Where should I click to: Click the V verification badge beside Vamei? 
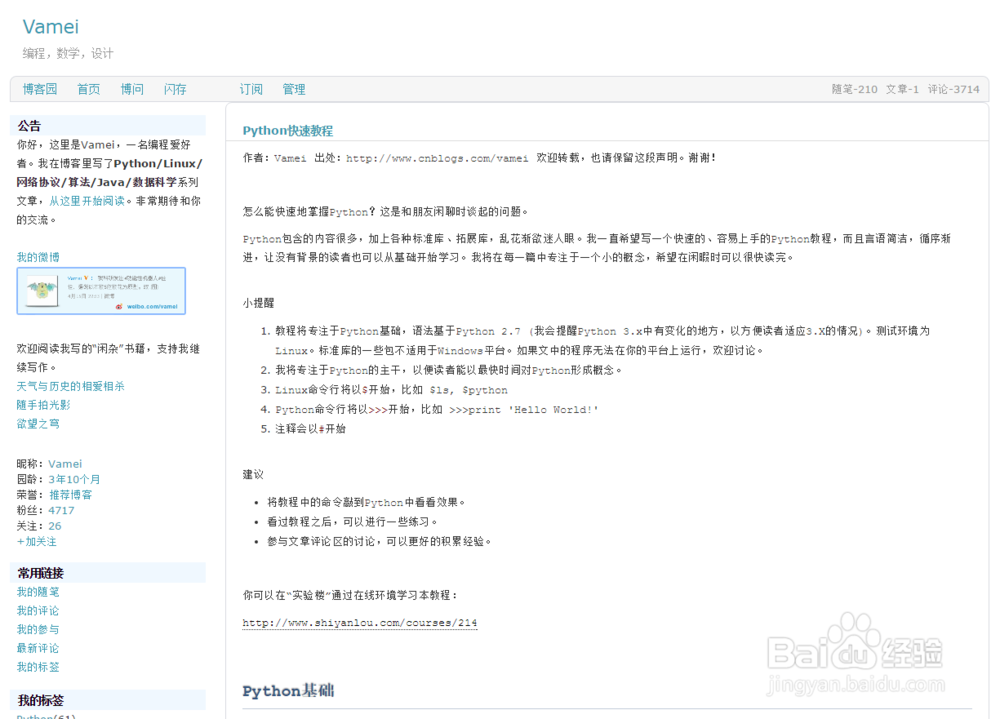point(85,278)
